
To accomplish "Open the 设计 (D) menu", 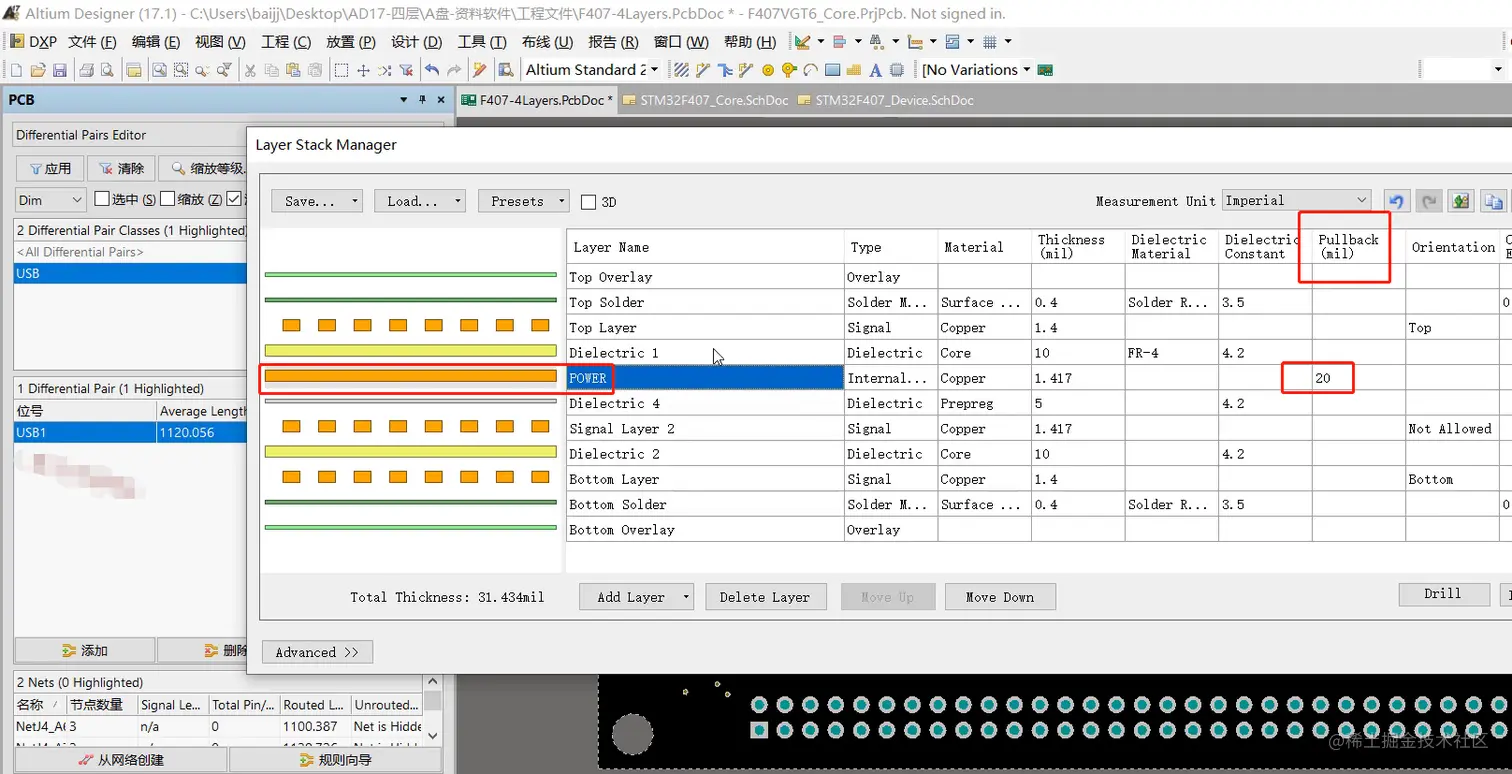I will [416, 42].
